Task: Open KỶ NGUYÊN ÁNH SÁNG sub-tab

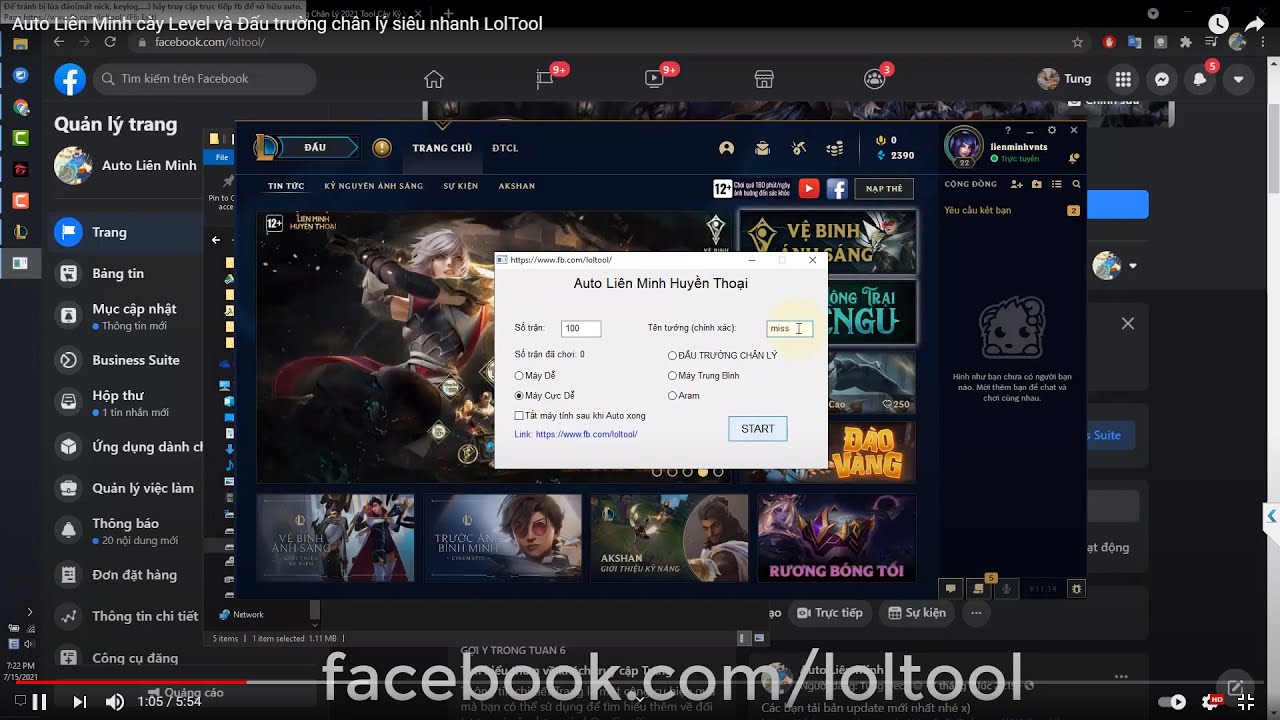Action: (x=373, y=186)
